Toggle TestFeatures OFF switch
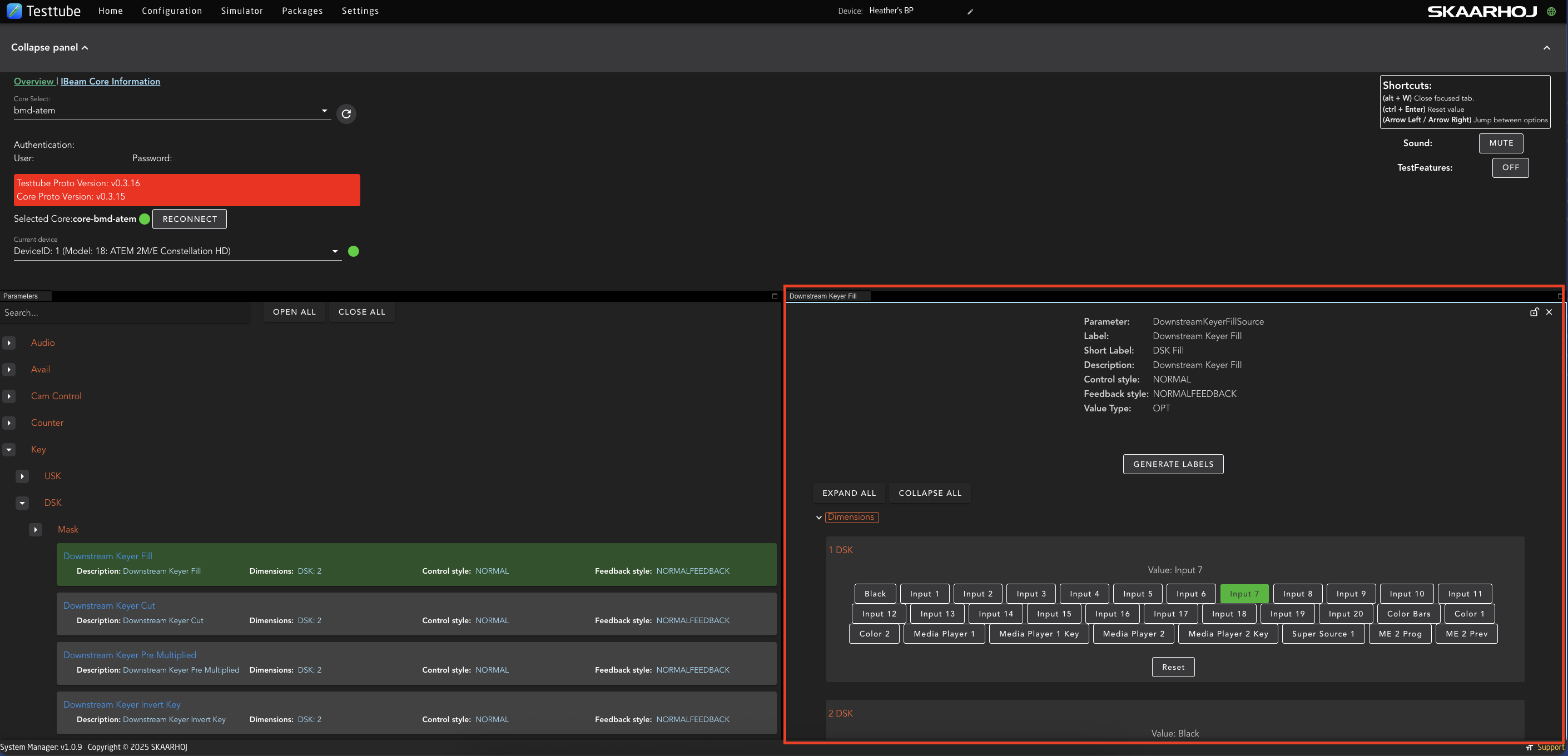Screen dimensions: 1568x756 (1510, 167)
